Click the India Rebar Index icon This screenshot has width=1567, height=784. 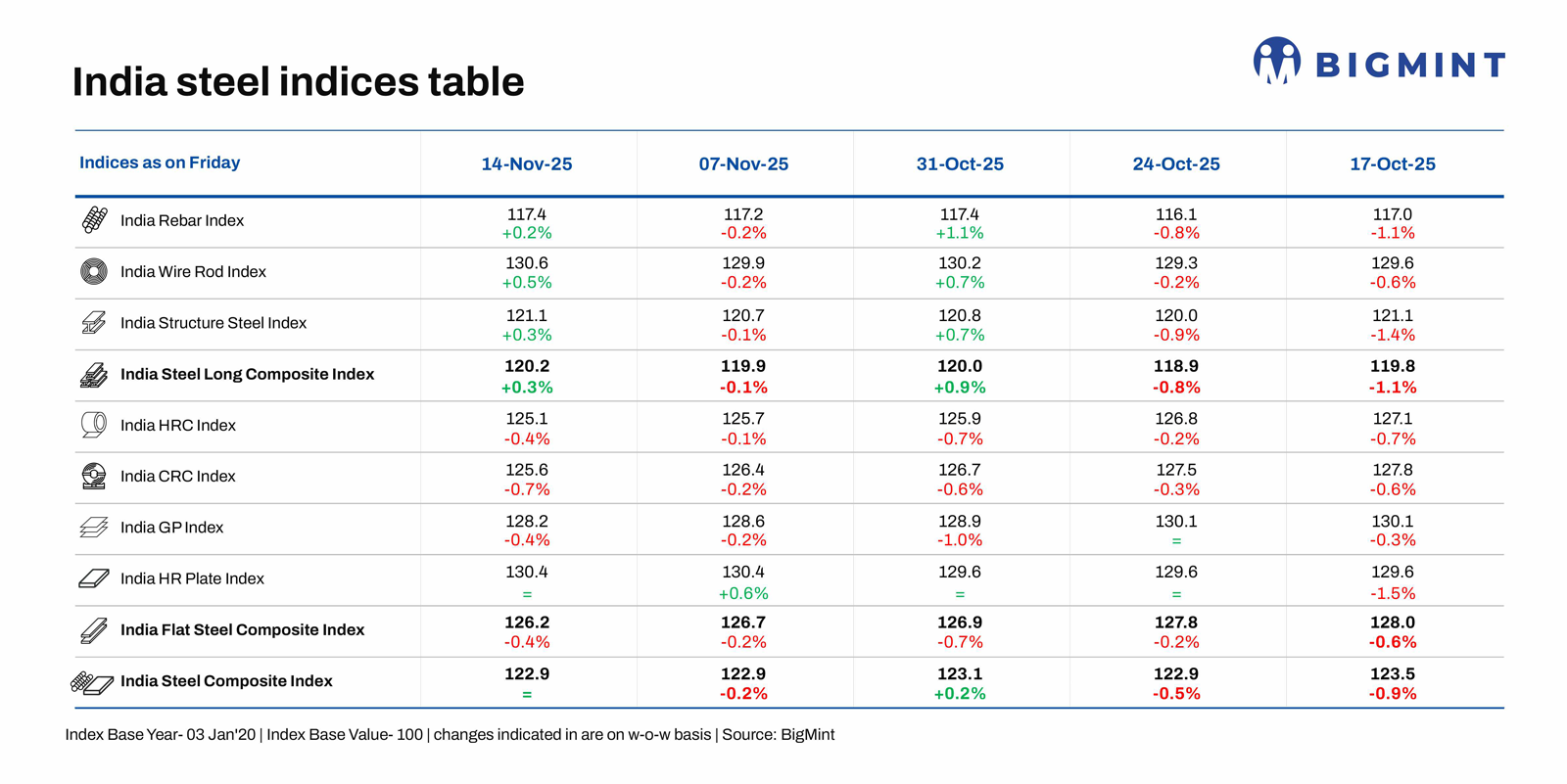[x=94, y=220]
